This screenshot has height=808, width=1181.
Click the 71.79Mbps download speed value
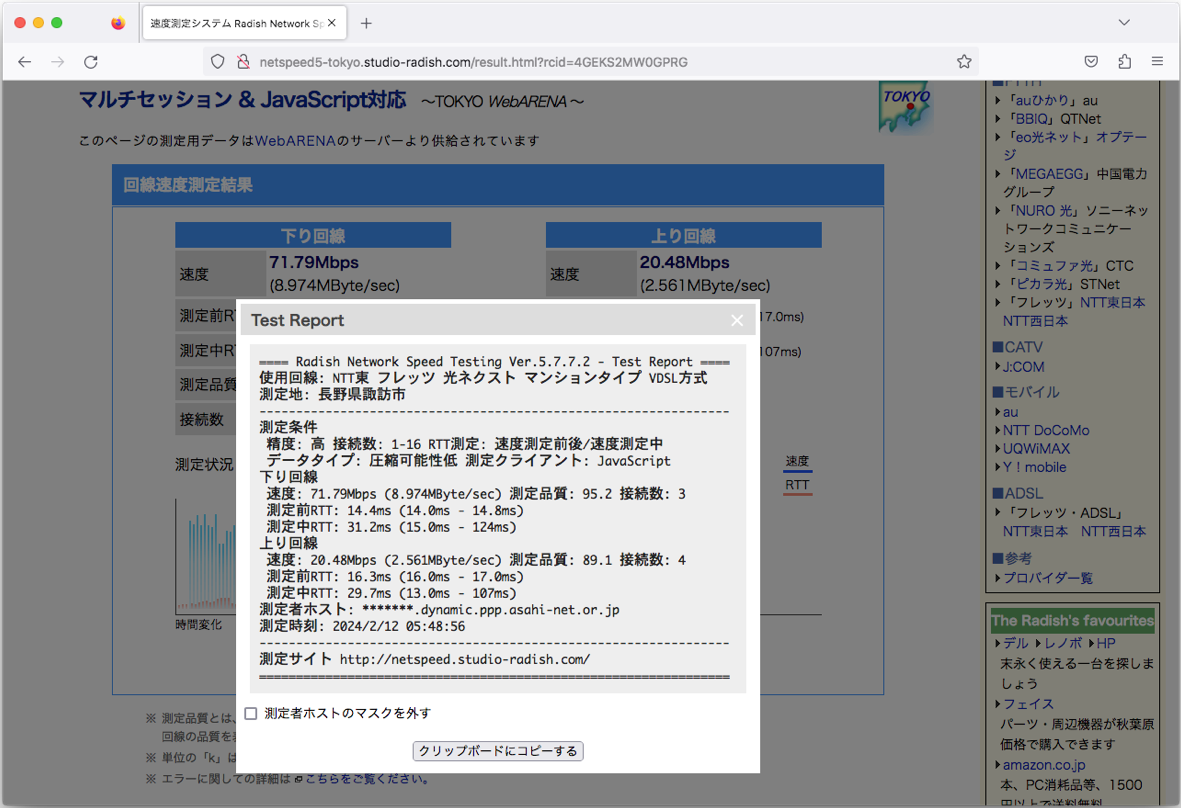[314, 263]
